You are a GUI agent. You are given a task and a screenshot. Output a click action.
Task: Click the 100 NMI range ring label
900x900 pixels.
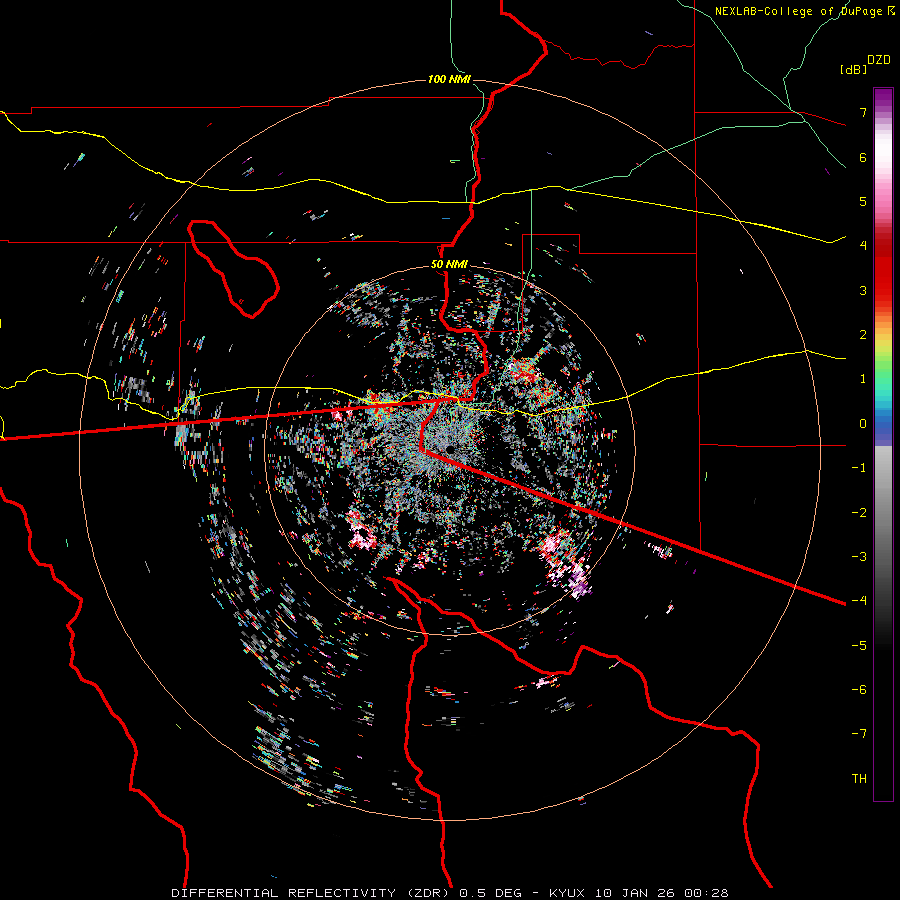point(449,79)
